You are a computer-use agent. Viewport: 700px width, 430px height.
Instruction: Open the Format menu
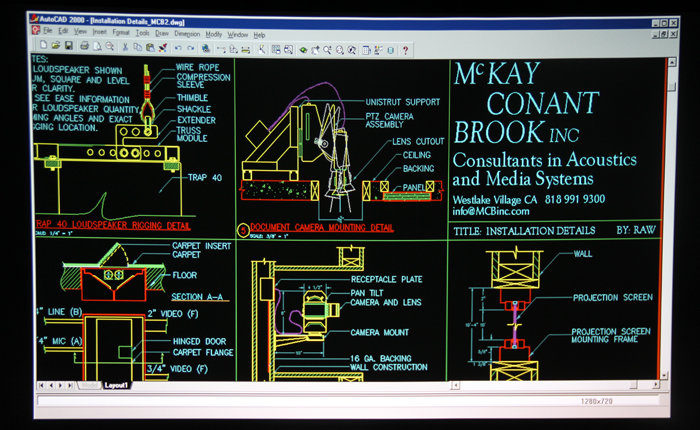pos(121,34)
